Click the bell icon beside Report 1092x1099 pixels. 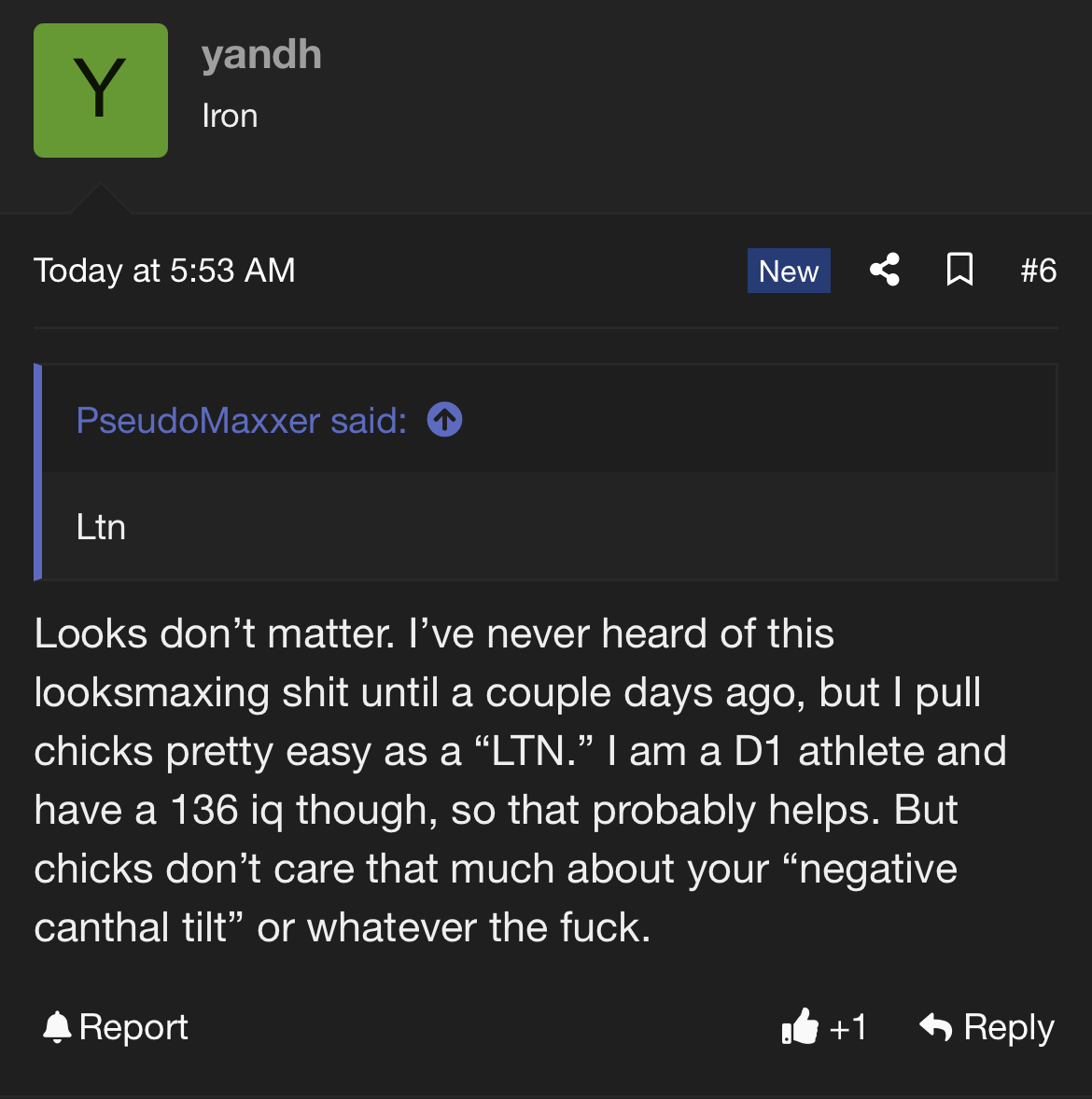point(57,1027)
